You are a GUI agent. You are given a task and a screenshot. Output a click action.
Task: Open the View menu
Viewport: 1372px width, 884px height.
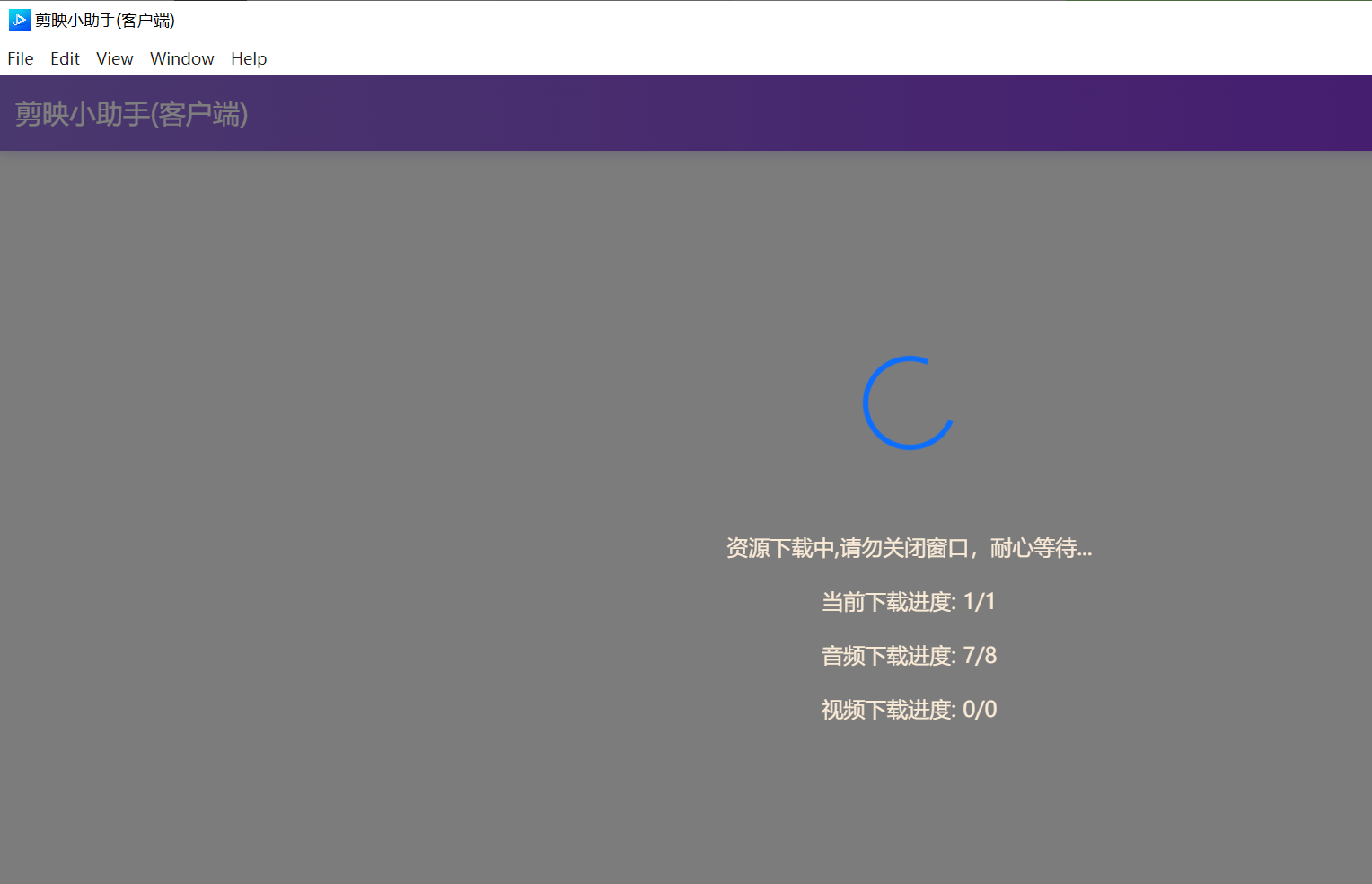click(115, 58)
